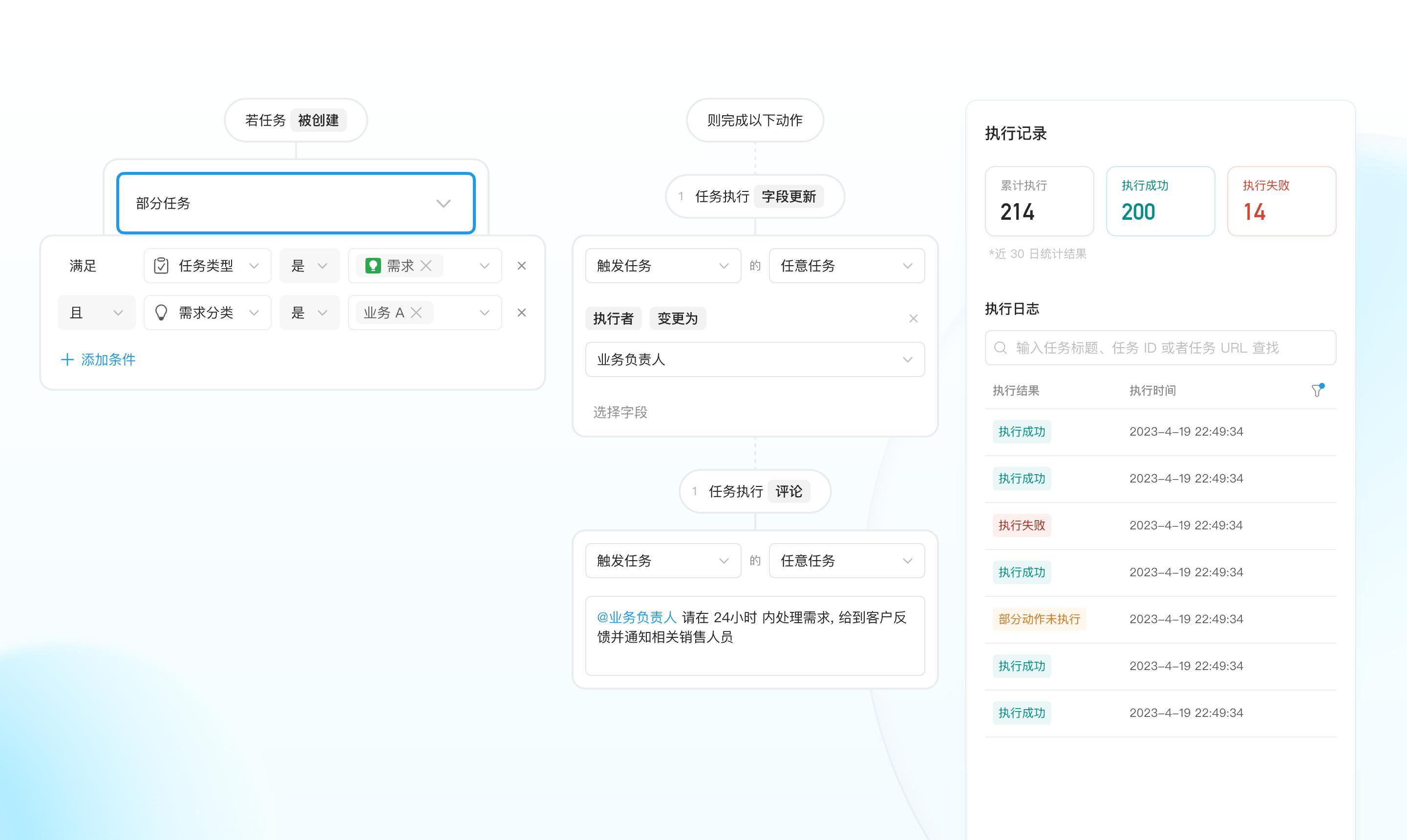
Task: Open the 部分任务 scope dropdown
Action: tap(296, 203)
